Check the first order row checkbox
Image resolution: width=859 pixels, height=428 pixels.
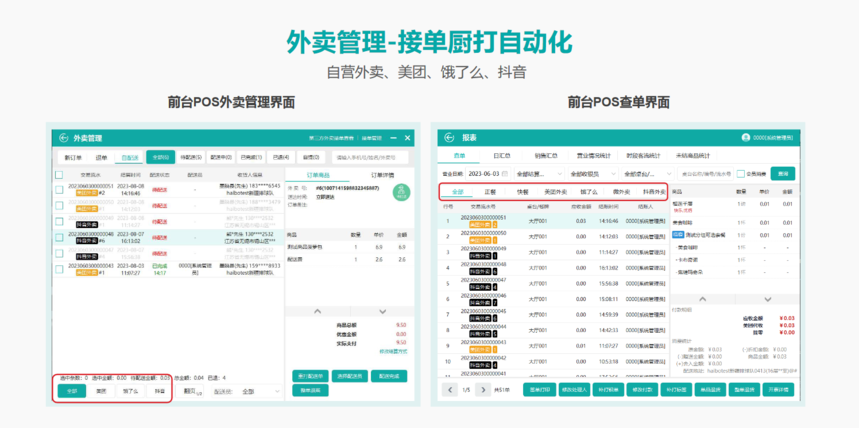[x=59, y=190]
